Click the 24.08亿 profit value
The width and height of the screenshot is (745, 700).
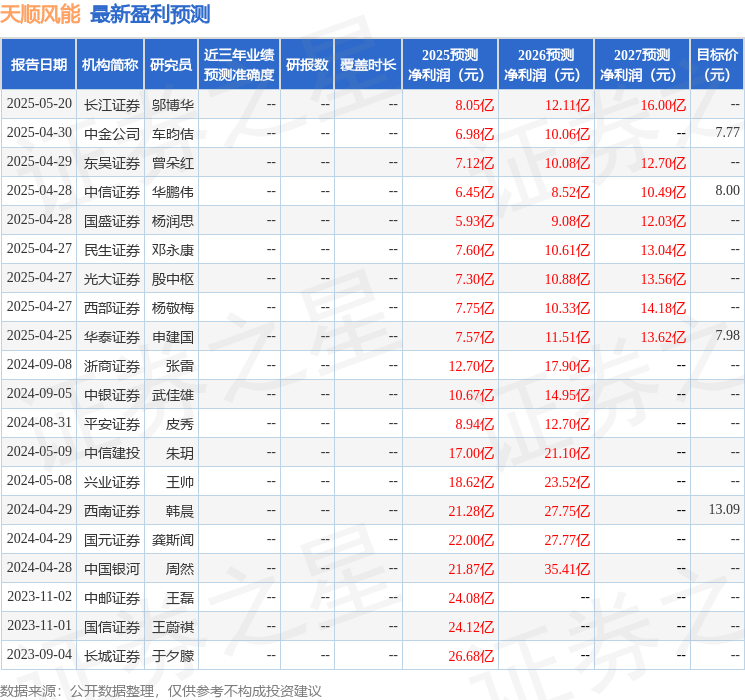471,598
